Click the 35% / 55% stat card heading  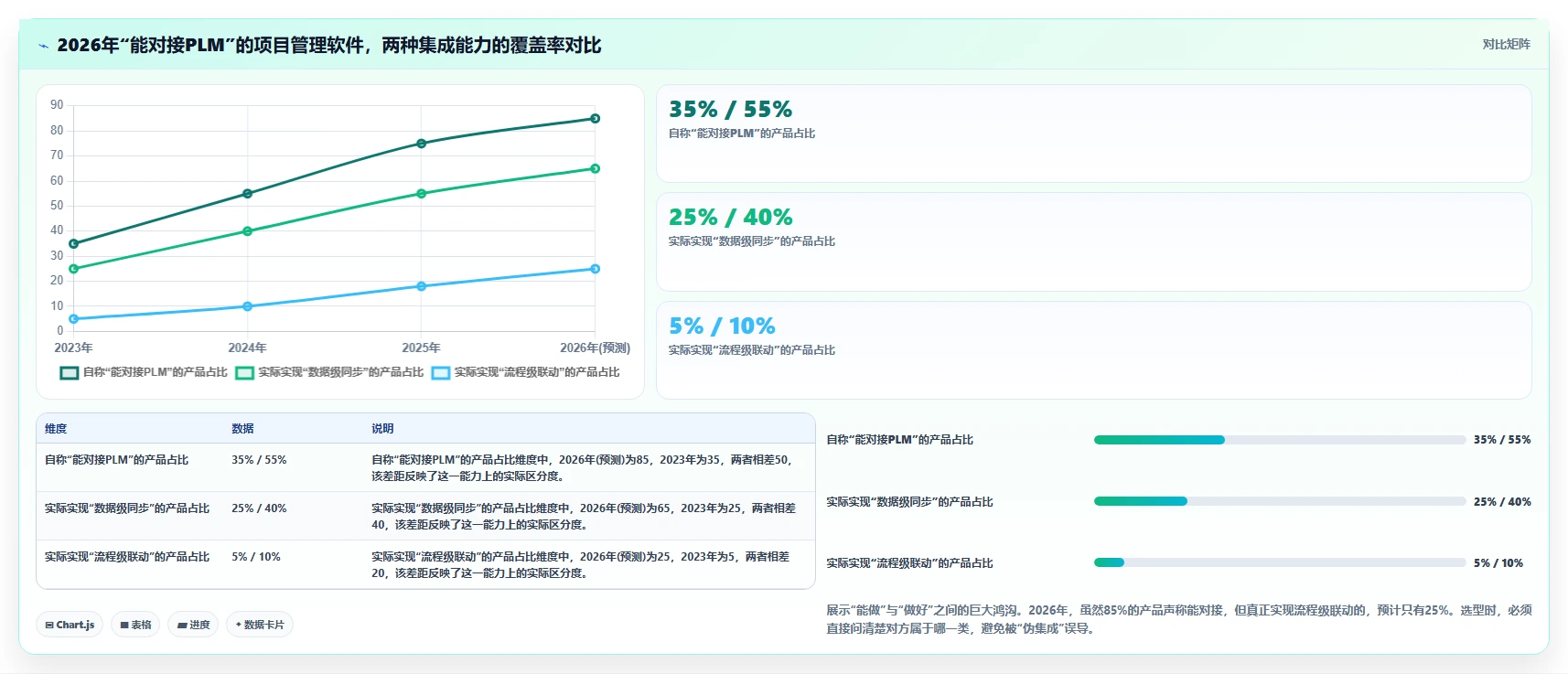(730, 110)
